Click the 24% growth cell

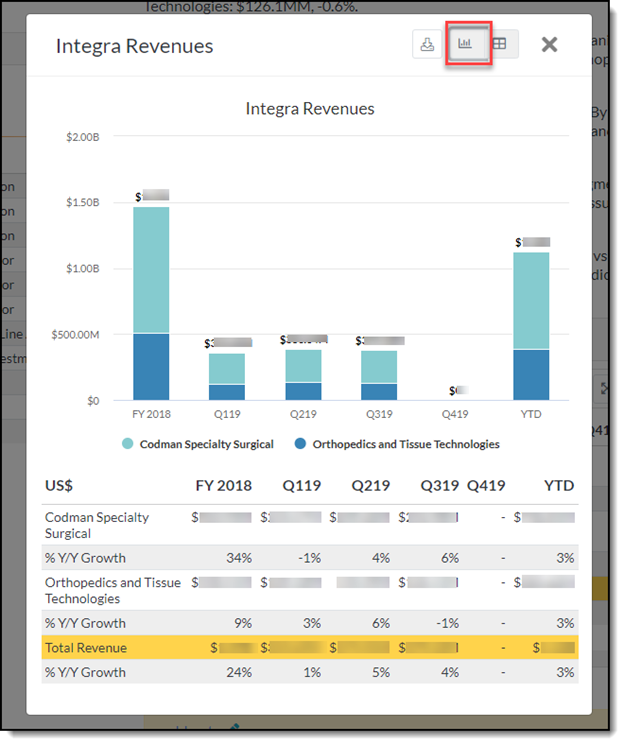239,673
